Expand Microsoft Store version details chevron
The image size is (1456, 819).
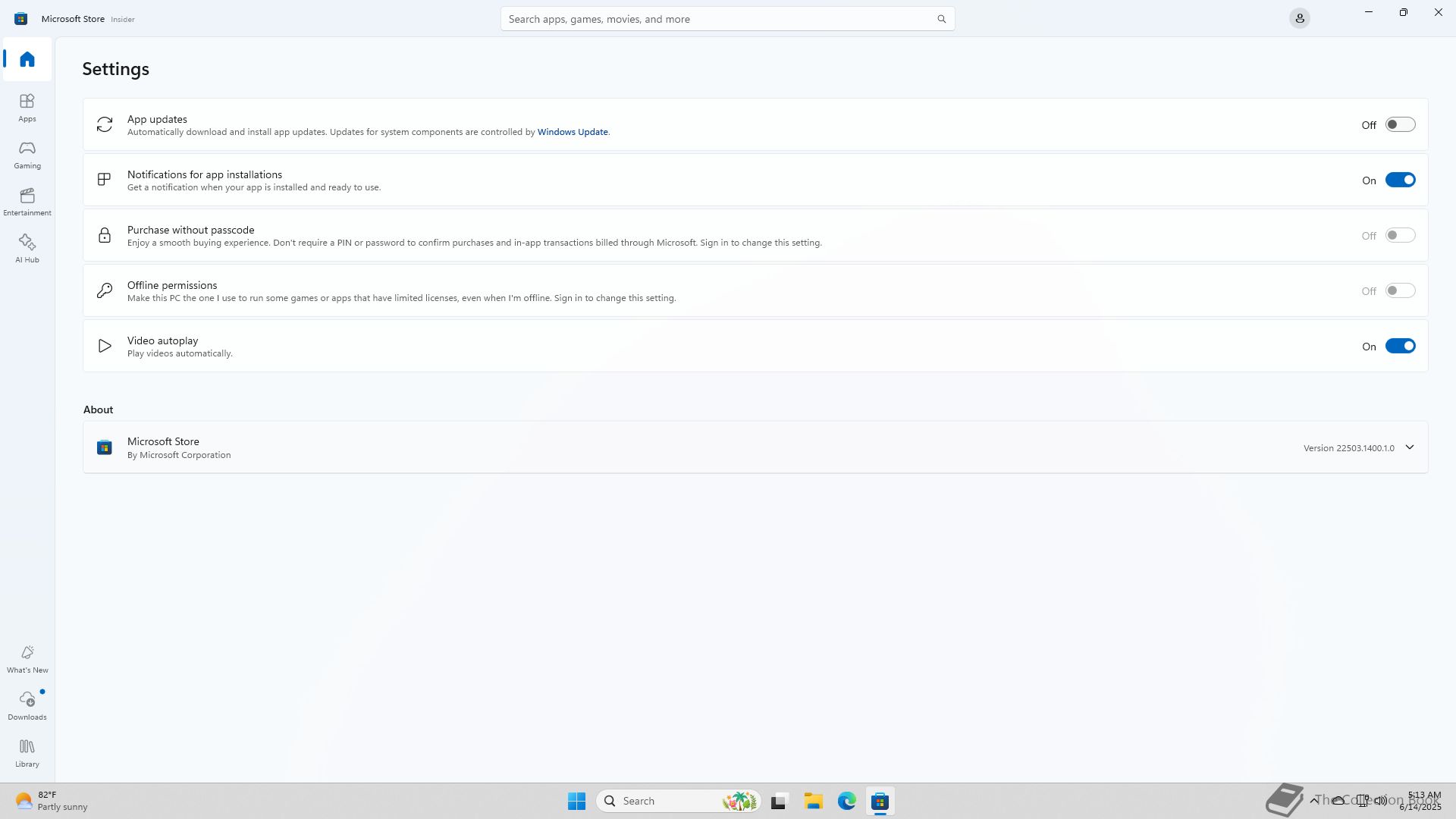click(1409, 447)
